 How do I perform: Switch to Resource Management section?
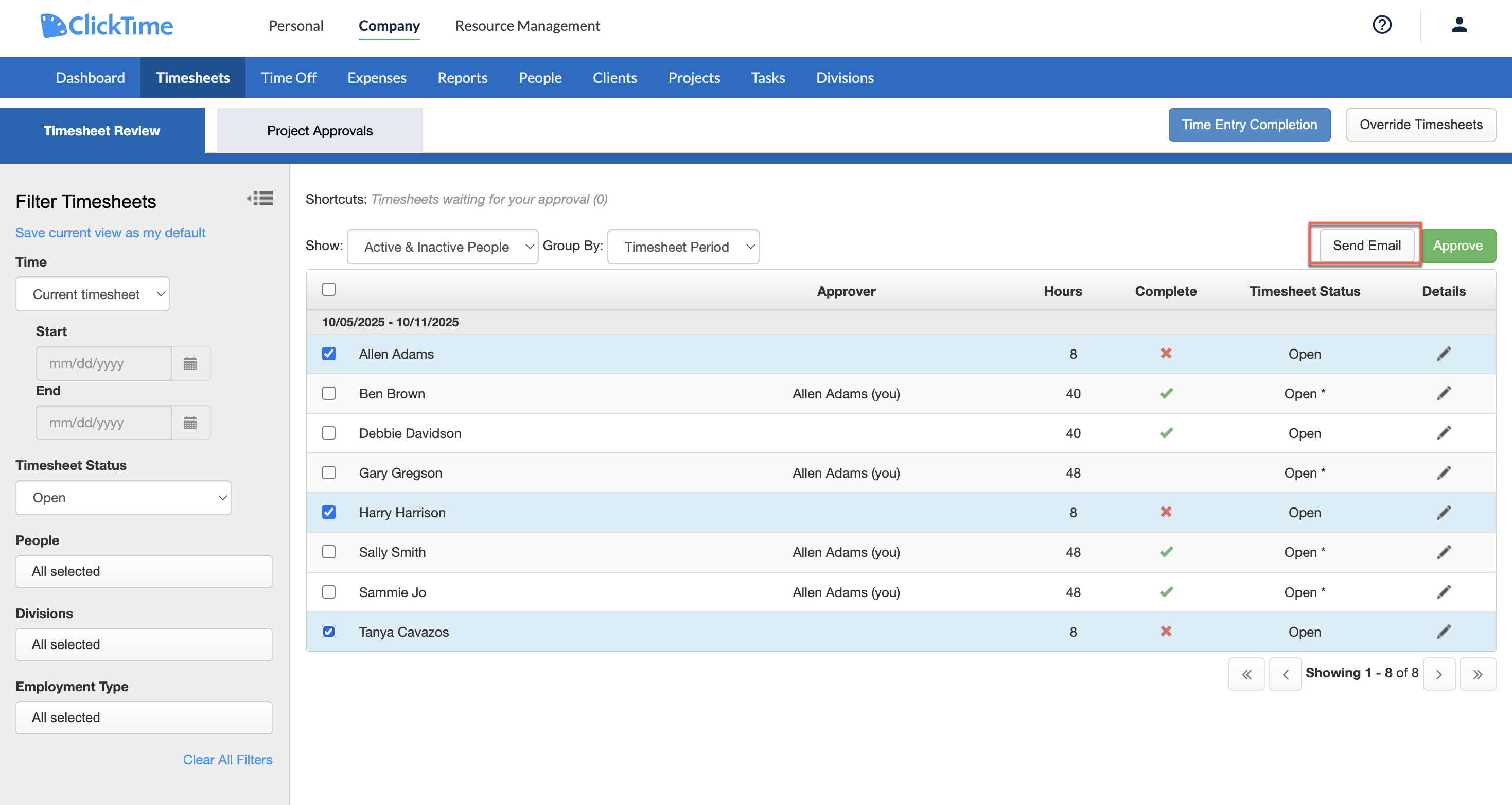528,26
